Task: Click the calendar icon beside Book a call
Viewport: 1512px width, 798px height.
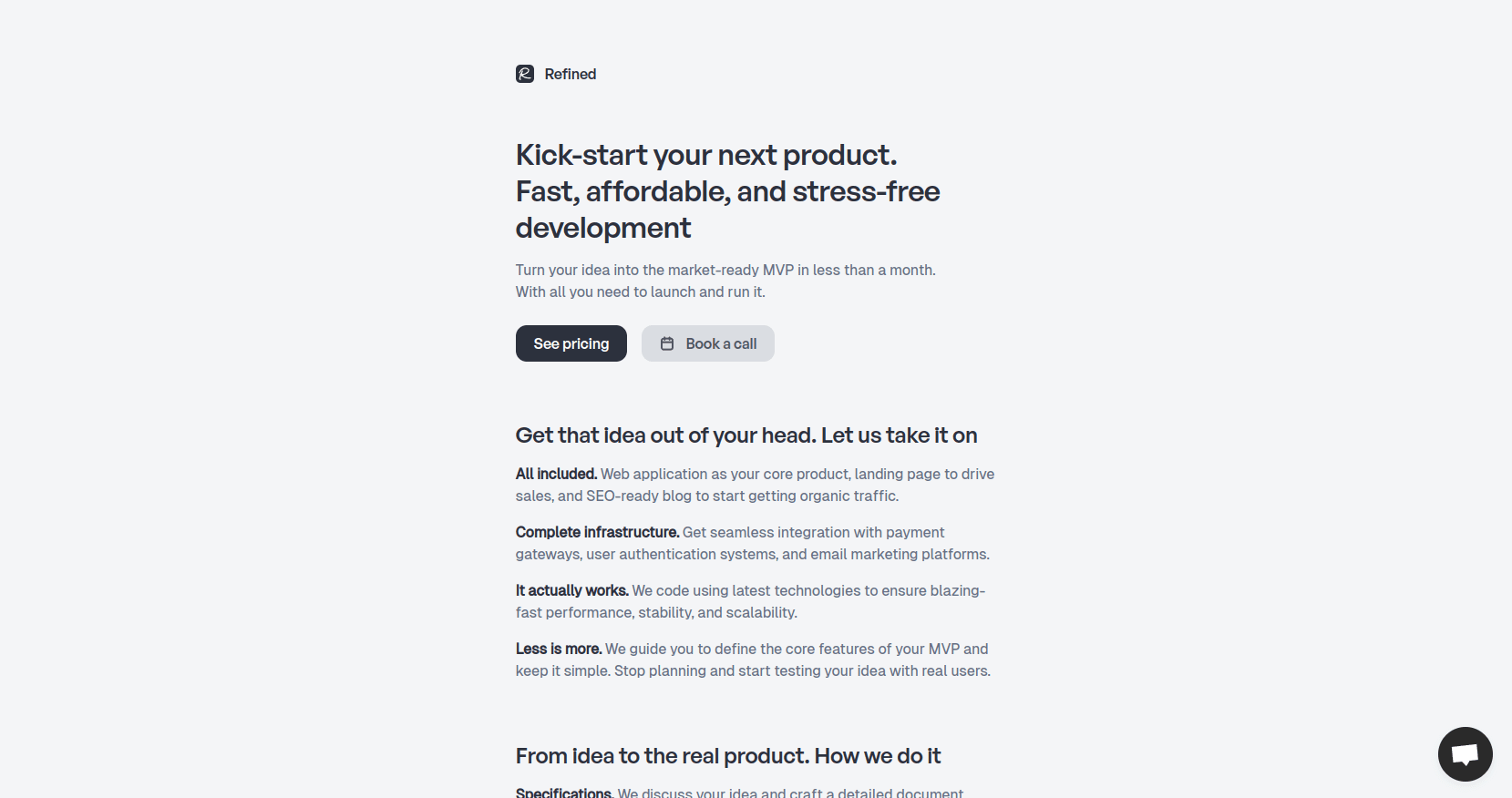Action: [667, 343]
